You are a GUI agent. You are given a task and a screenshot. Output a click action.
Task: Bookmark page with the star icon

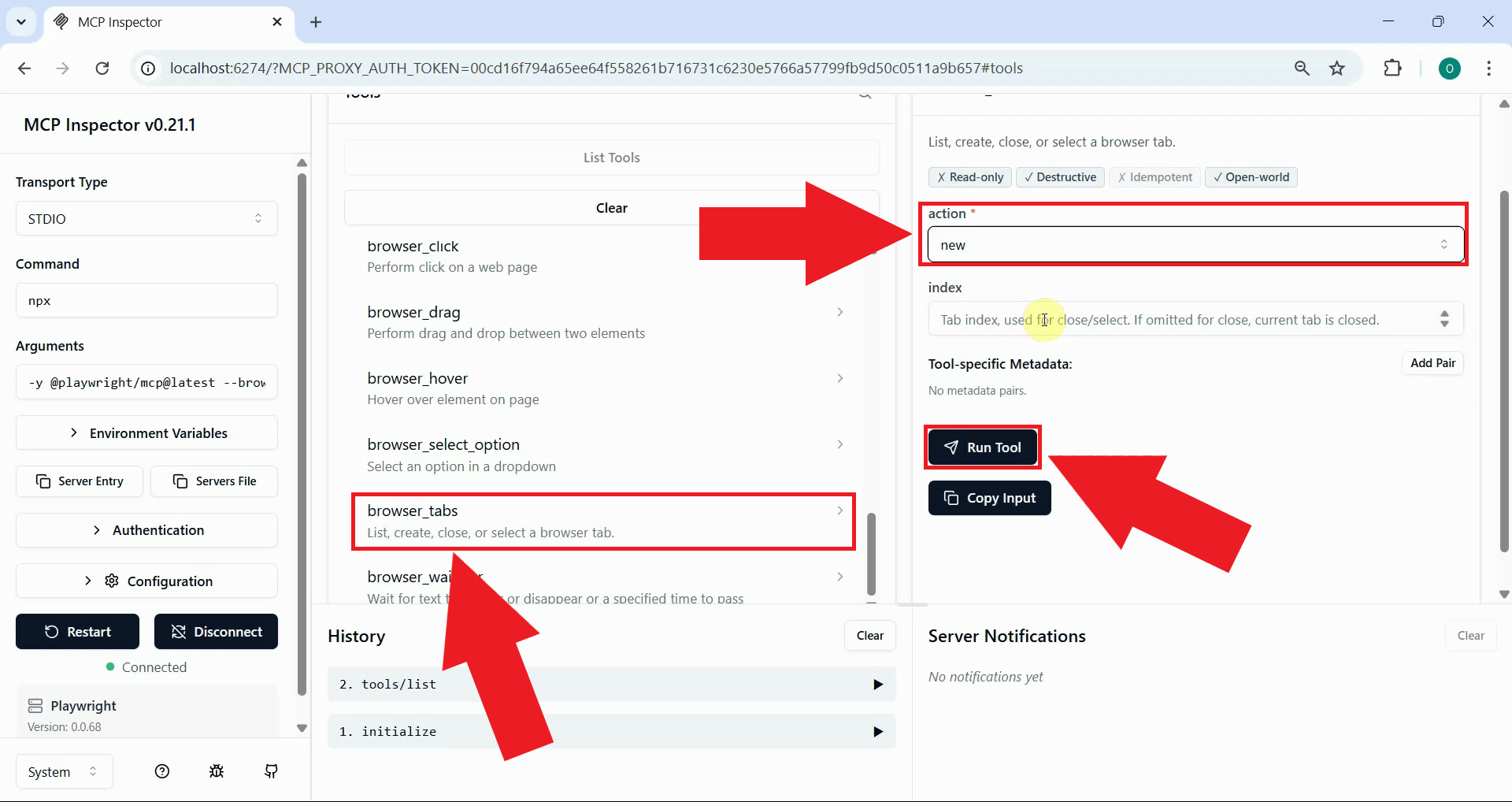click(1337, 69)
